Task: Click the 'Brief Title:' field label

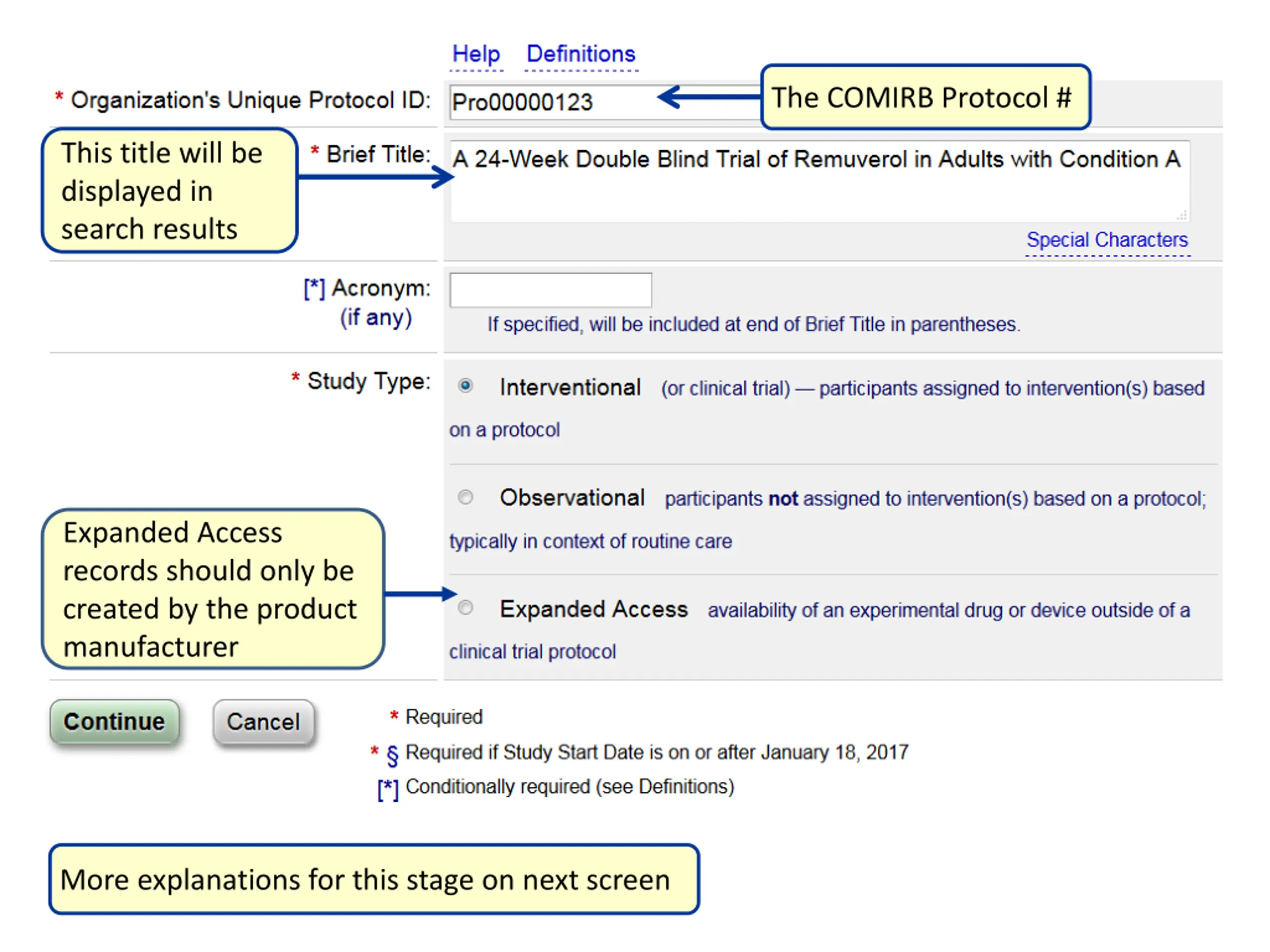Action: [x=379, y=154]
